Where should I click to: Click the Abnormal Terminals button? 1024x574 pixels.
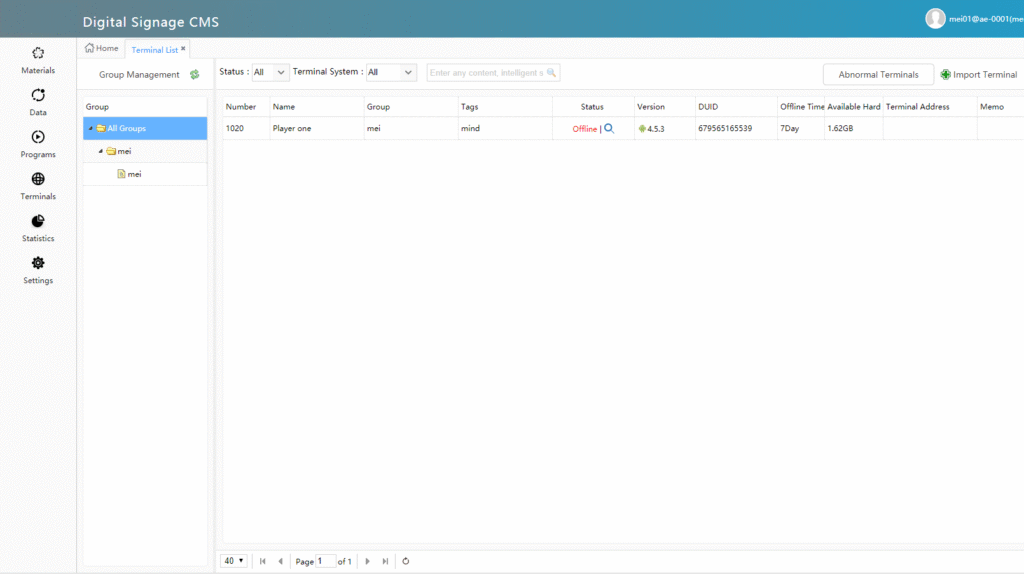pyautogui.click(x=878, y=74)
